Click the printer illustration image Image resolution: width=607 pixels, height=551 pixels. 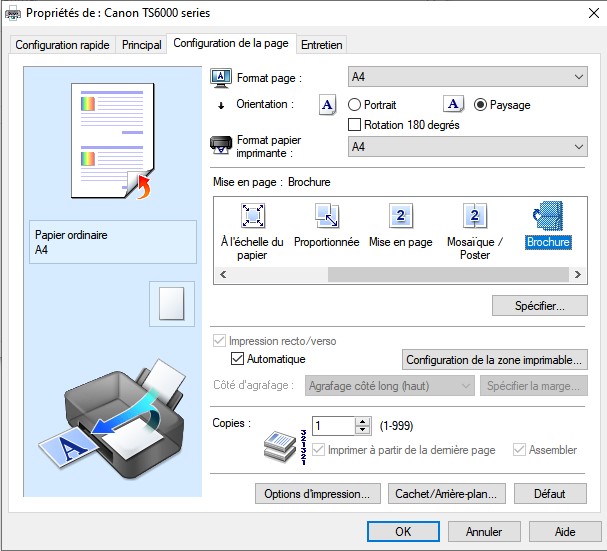[112, 418]
